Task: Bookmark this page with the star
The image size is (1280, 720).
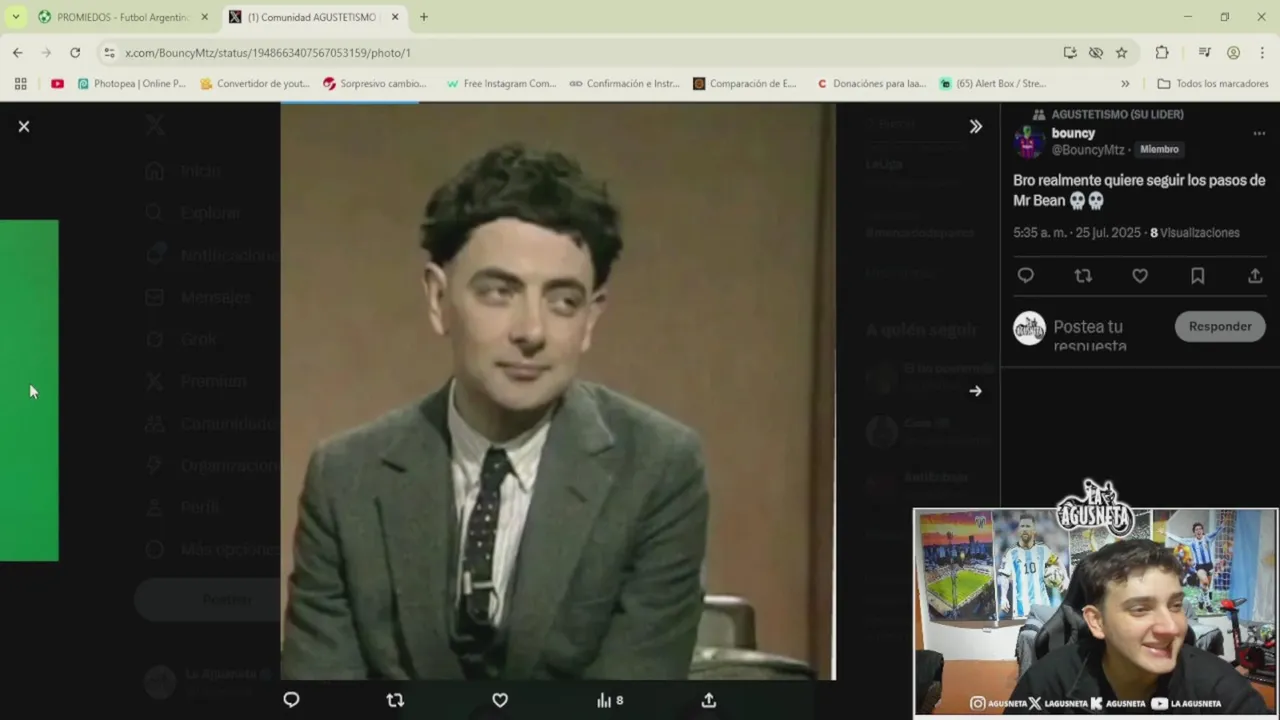Action: (1122, 53)
